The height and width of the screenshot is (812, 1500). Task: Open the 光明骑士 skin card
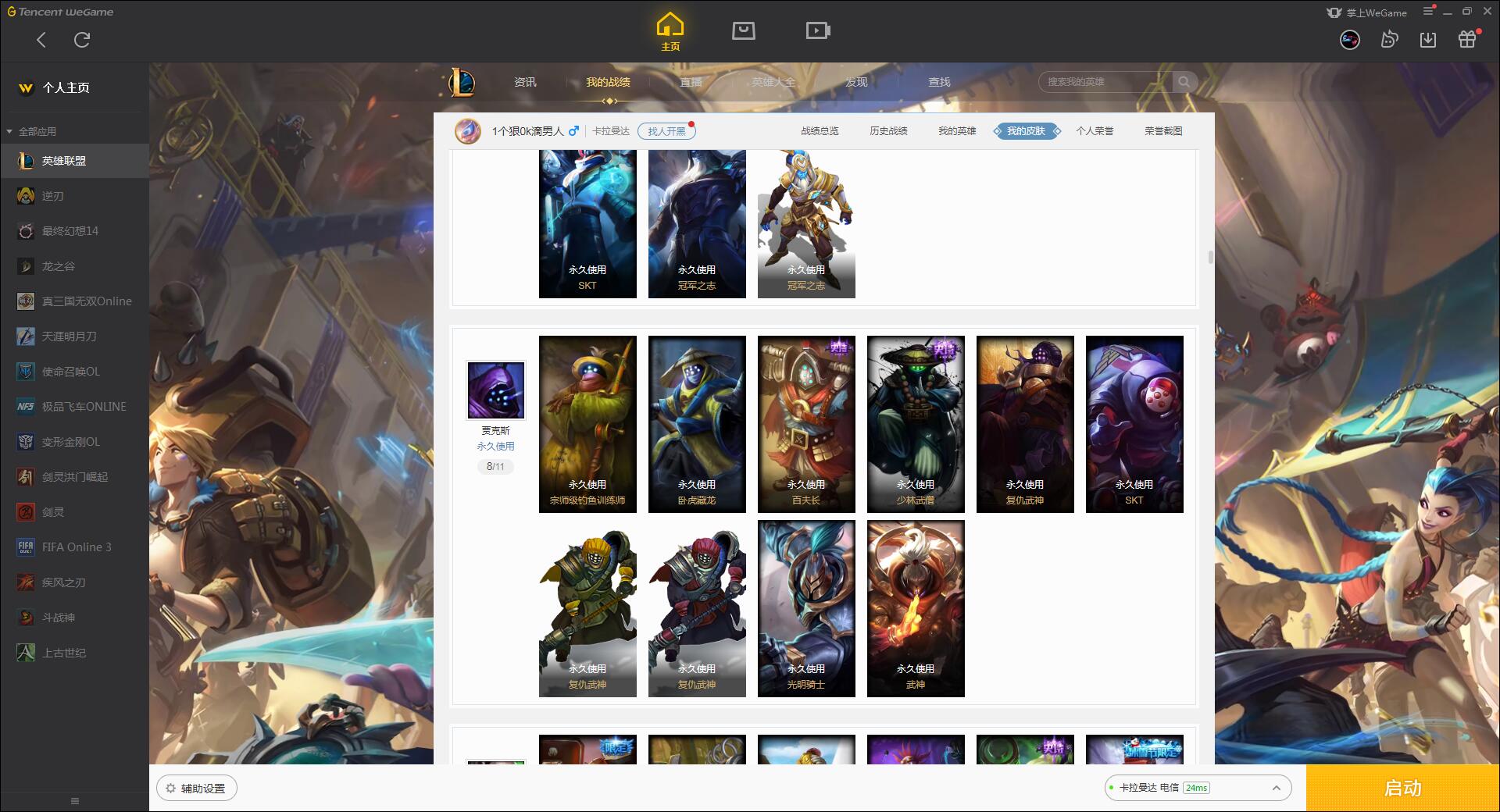(x=806, y=608)
